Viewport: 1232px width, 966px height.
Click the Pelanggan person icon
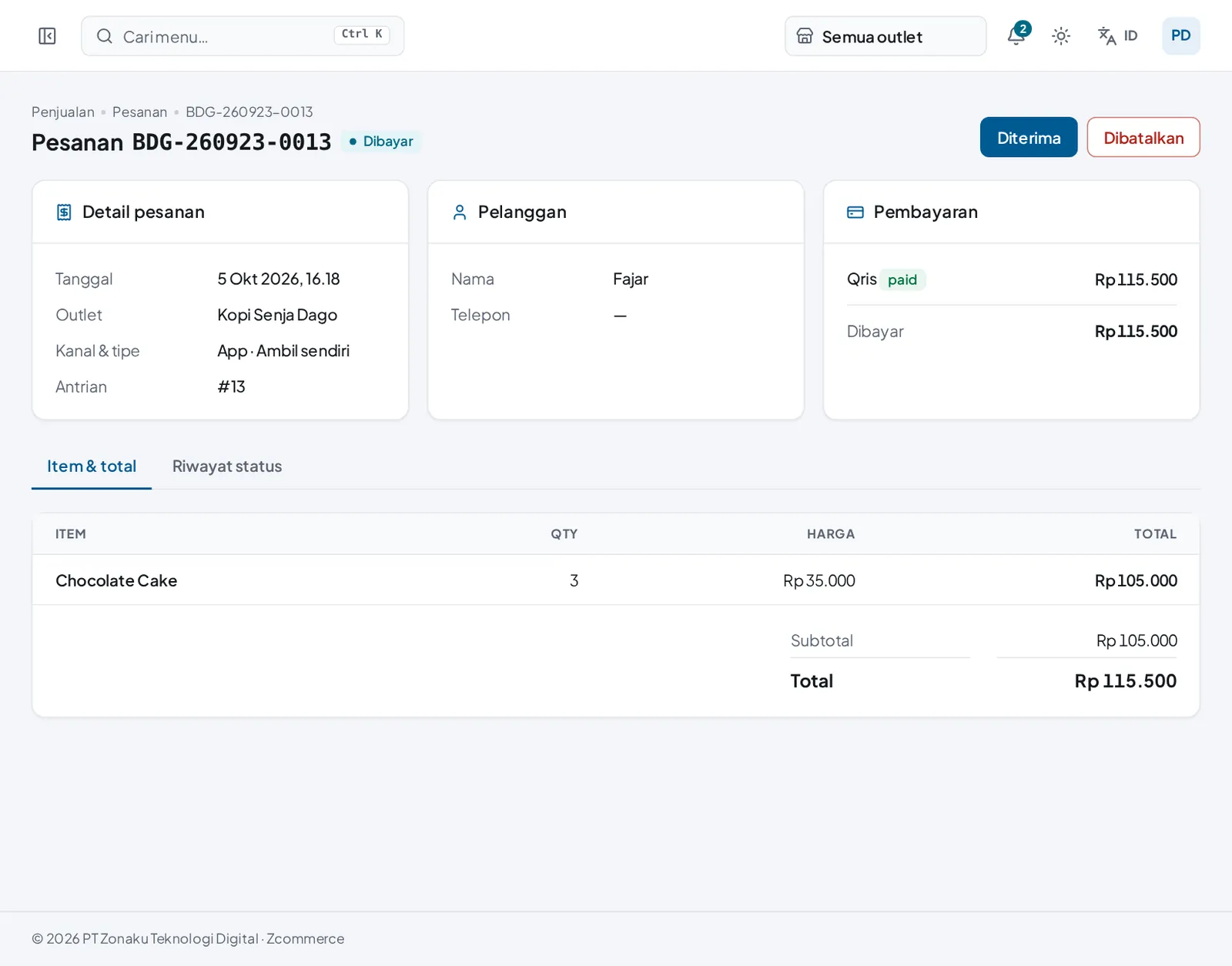coord(460,212)
